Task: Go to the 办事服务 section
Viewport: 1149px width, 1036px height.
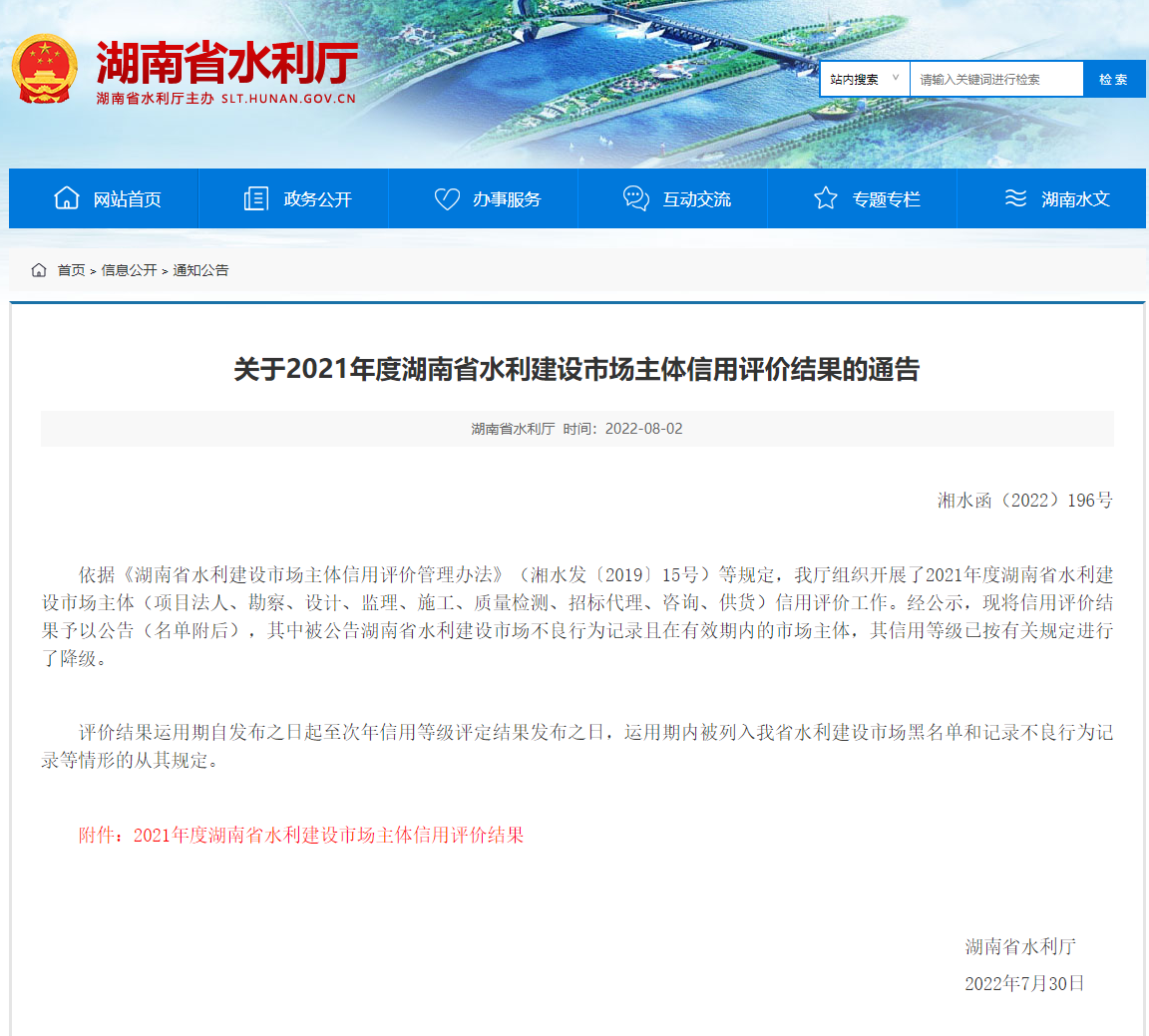Action: pyautogui.click(x=507, y=199)
